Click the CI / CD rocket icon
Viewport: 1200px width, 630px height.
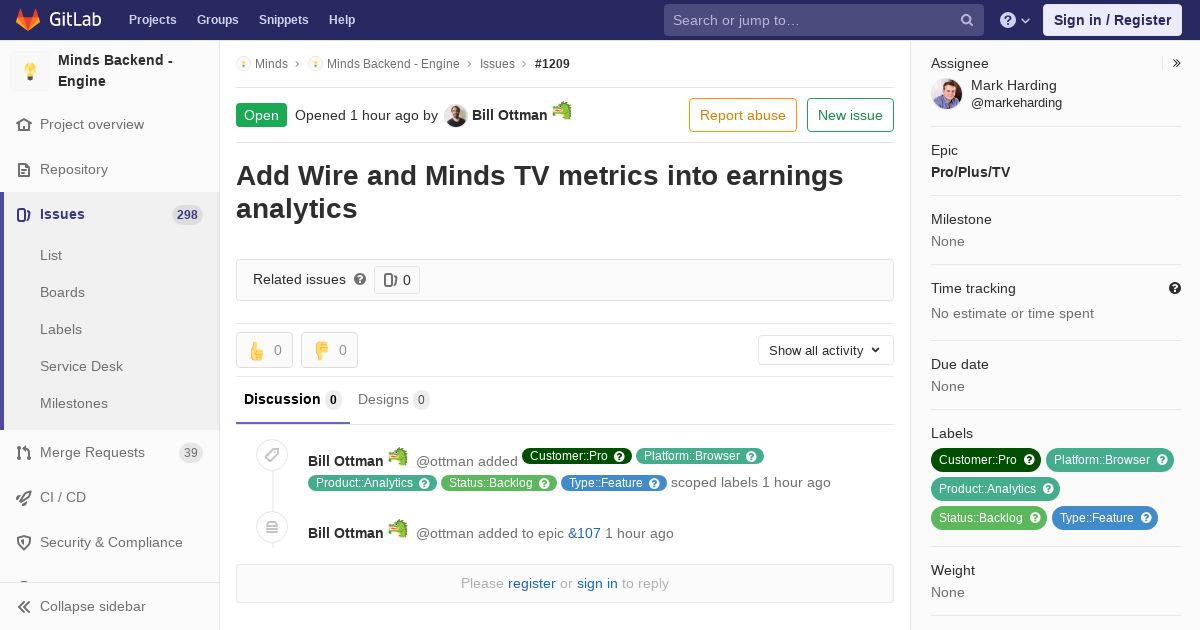click(x=24, y=498)
